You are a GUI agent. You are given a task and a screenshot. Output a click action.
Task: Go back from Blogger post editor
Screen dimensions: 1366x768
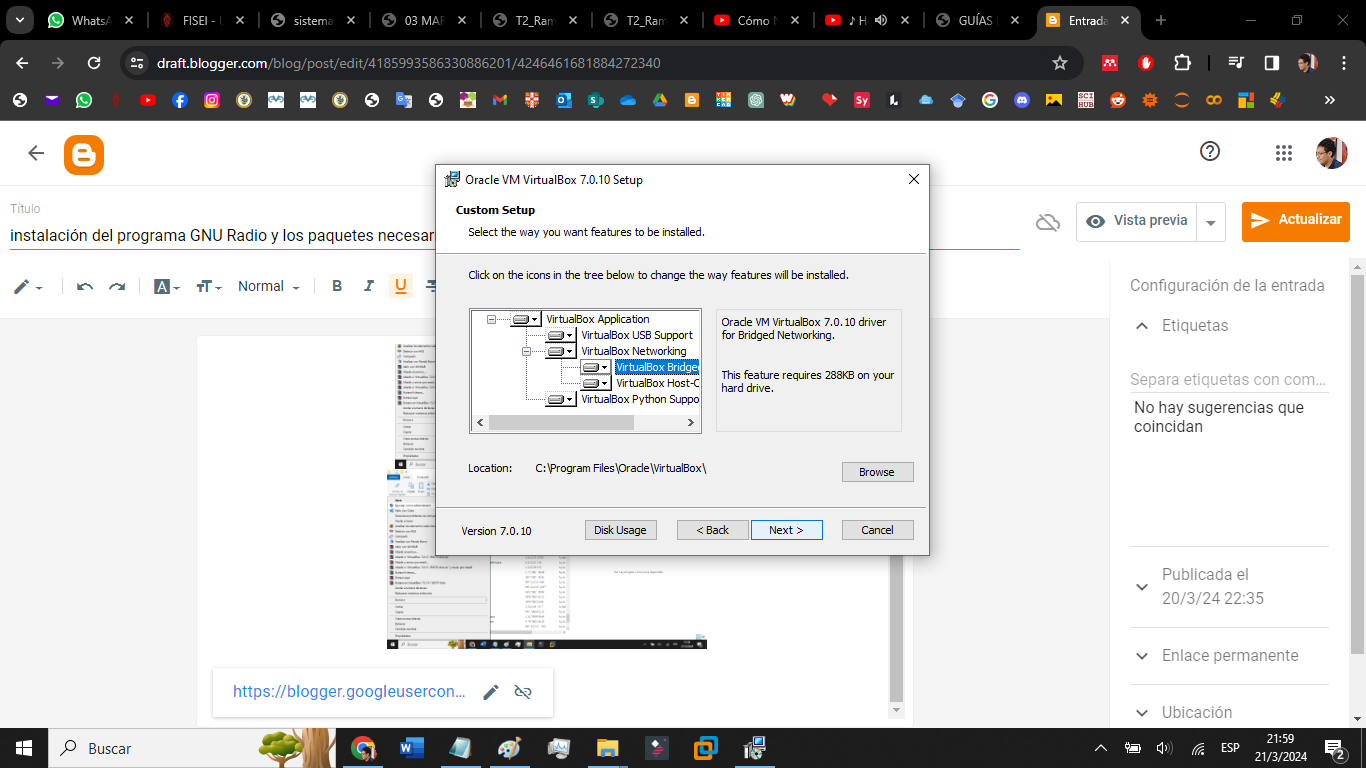click(36, 153)
